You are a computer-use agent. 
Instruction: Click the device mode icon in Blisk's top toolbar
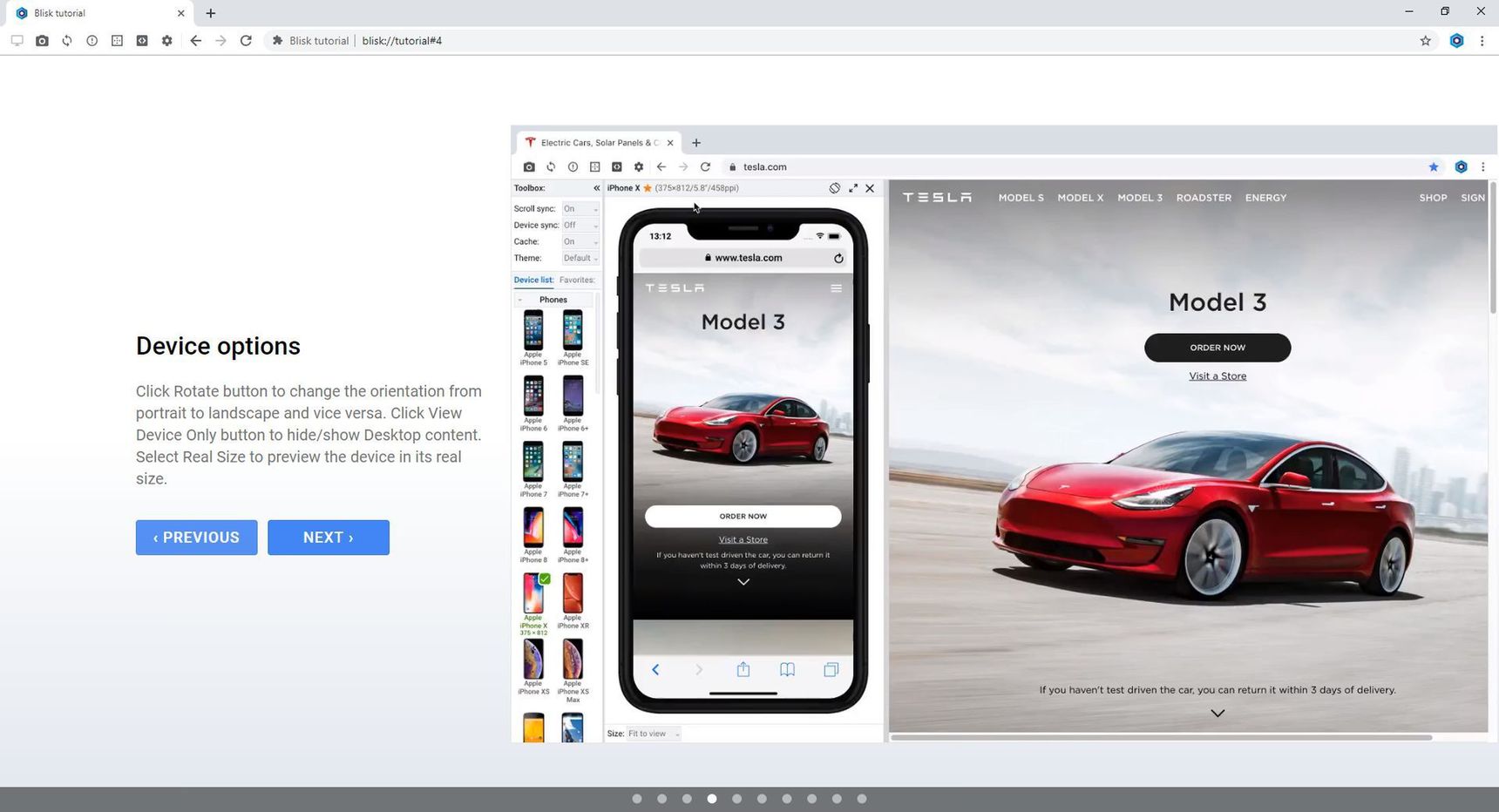point(17,41)
